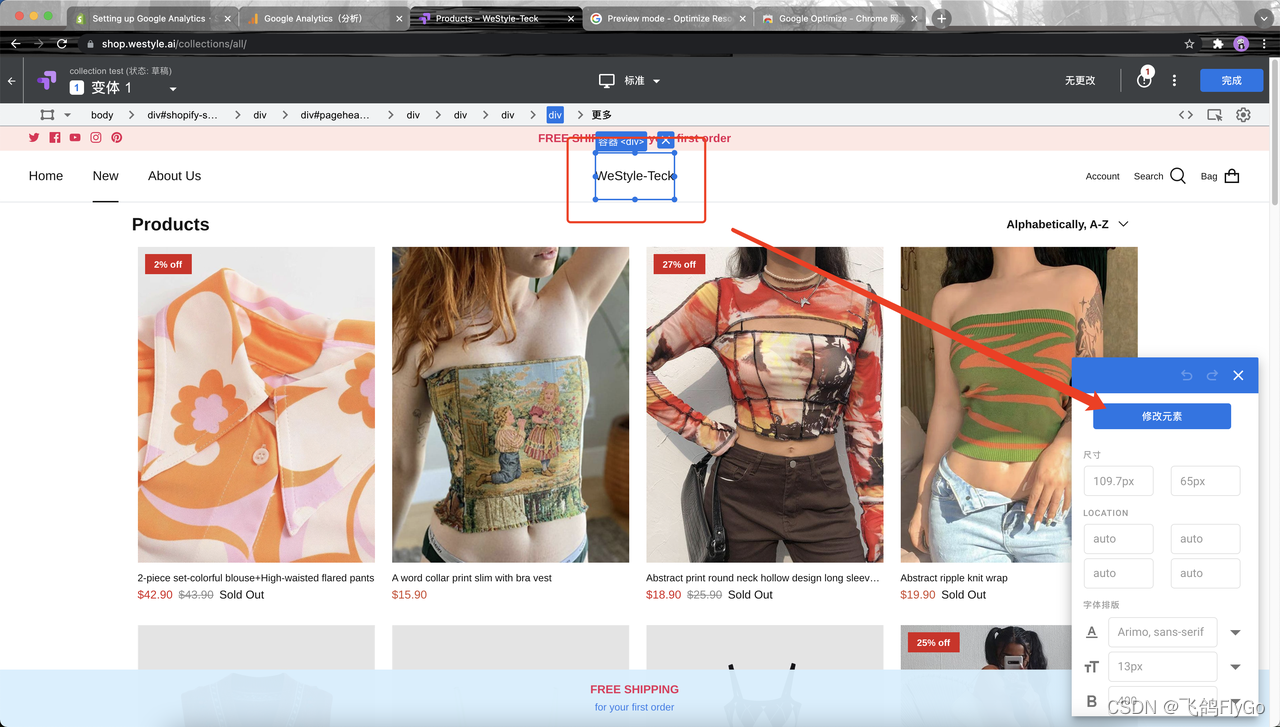Open the Alphabetically, A-Z sort dropdown
The width and height of the screenshot is (1280, 727).
click(x=1068, y=224)
